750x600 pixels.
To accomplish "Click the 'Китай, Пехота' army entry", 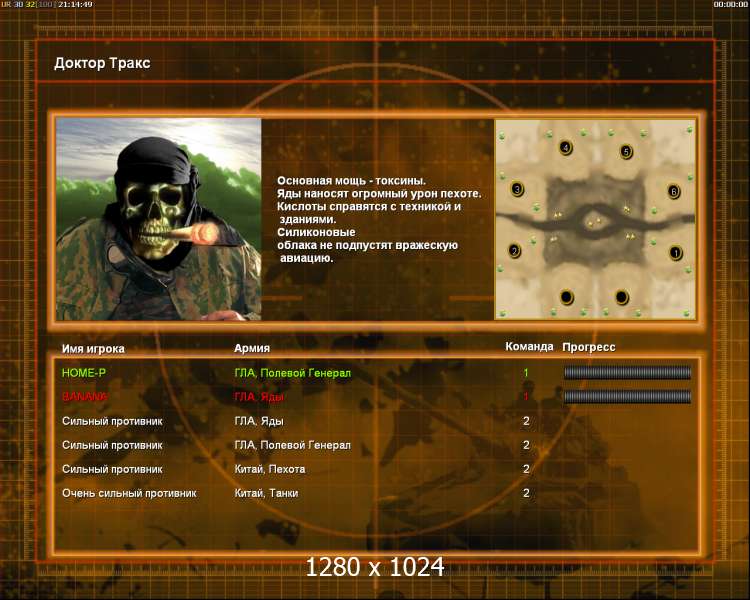I will (270, 469).
